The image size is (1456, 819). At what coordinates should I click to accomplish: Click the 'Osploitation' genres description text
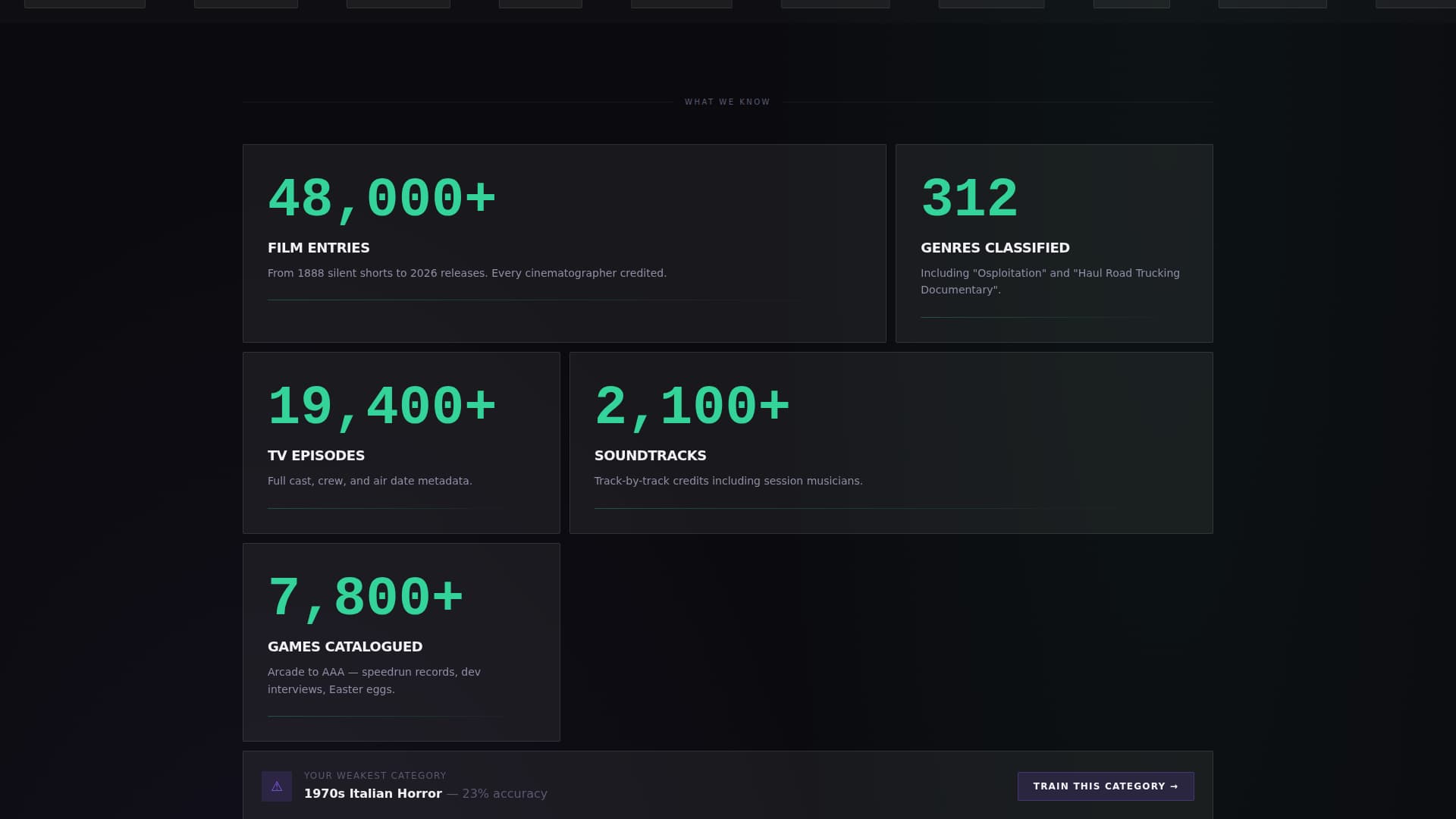tap(1050, 281)
